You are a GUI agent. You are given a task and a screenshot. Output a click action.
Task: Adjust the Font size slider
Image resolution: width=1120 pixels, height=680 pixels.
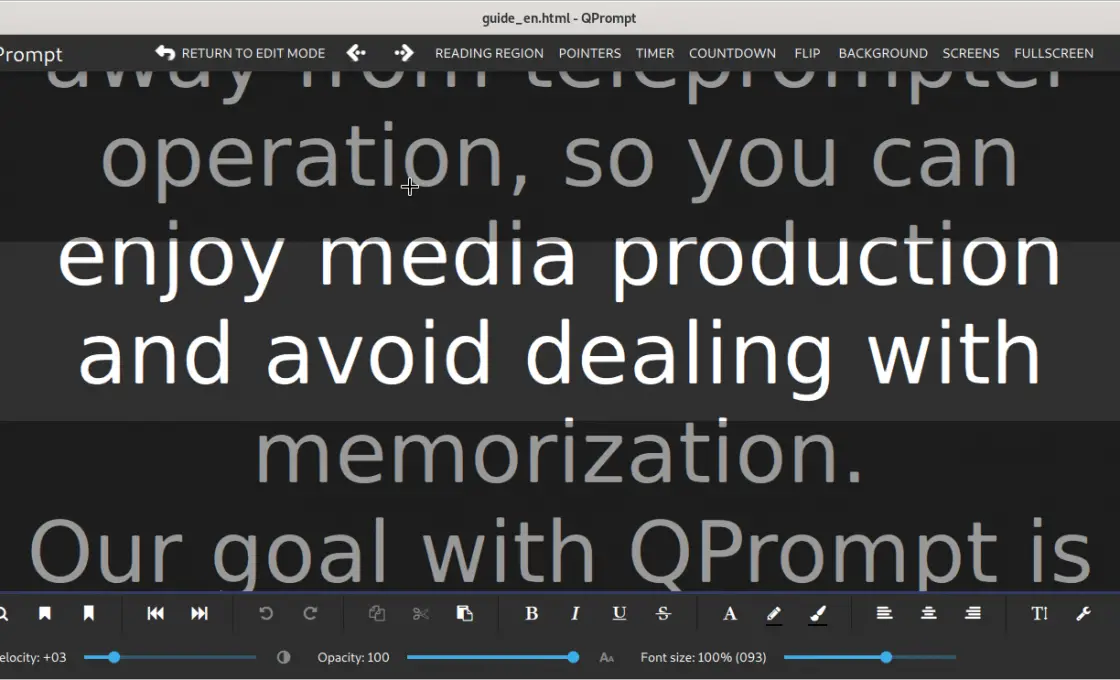(x=870, y=657)
